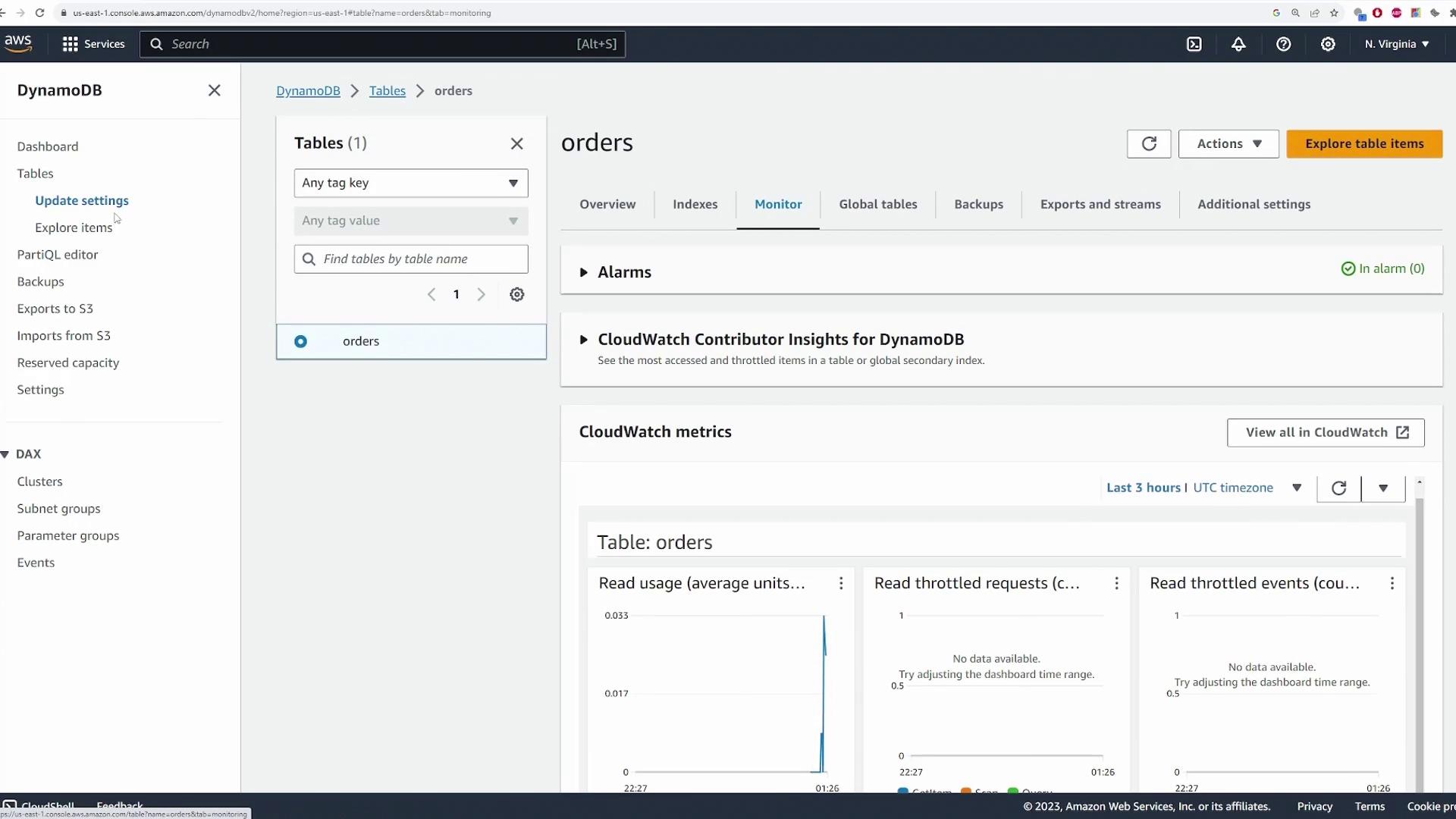The width and height of the screenshot is (1456, 819).
Task: Open the Actions dropdown menu
Action: click(x=1228, y=144)
